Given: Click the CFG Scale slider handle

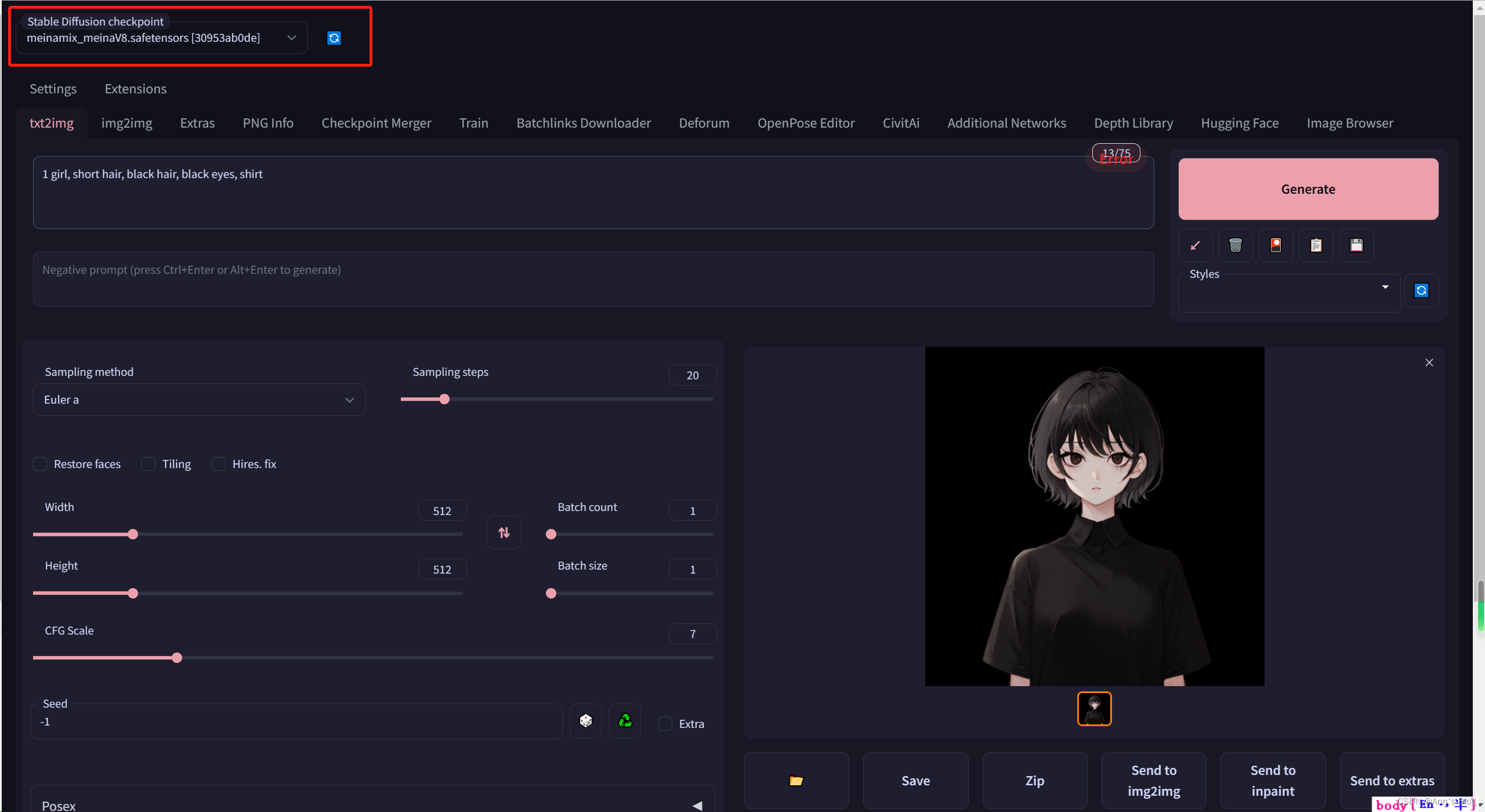Looking at the screenshot, I should 177,658.
